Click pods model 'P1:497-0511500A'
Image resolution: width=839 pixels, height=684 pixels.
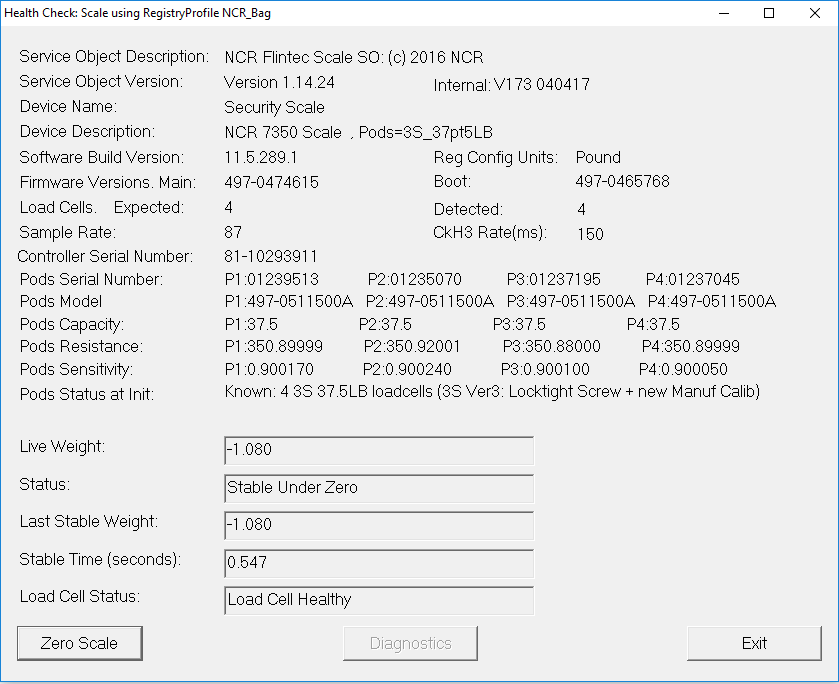289,301
